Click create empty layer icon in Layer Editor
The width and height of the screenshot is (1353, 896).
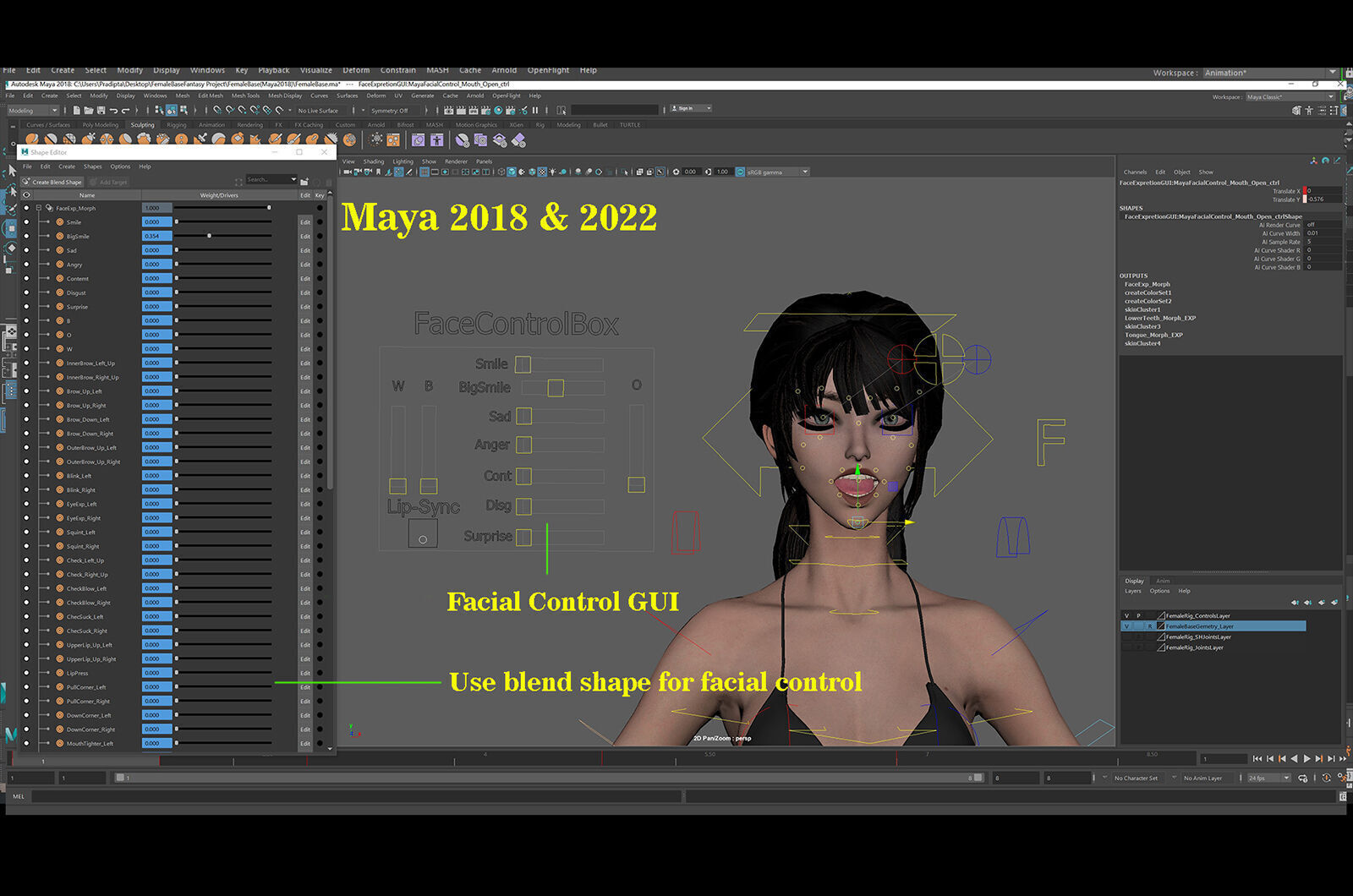point(1322,602)
